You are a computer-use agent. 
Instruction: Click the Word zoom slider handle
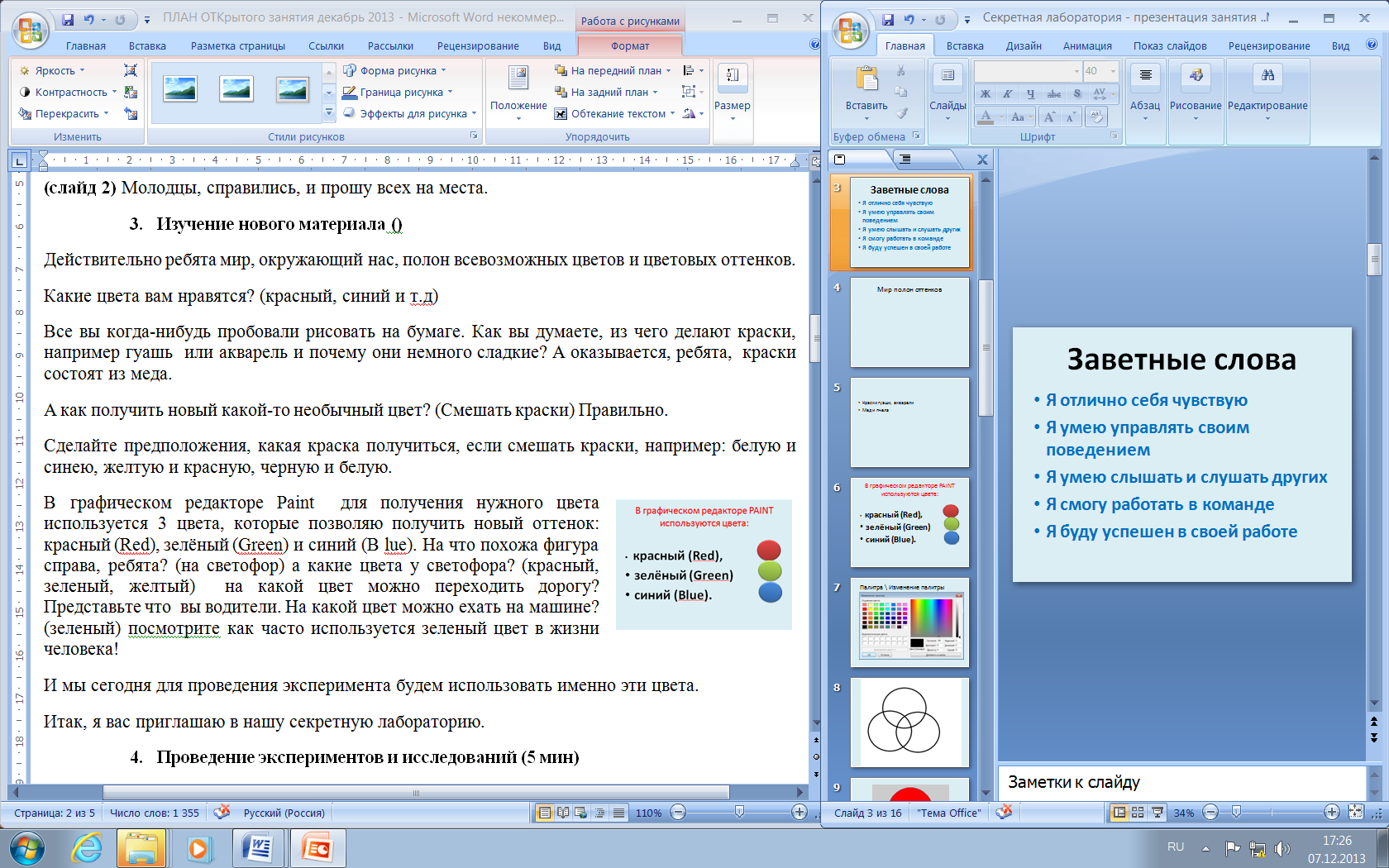tap(739, 813)
